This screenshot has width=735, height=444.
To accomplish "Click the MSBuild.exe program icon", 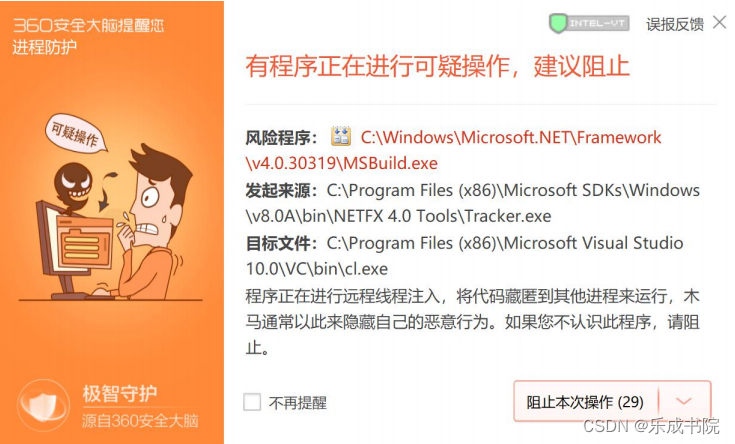I will coord(341,136).
